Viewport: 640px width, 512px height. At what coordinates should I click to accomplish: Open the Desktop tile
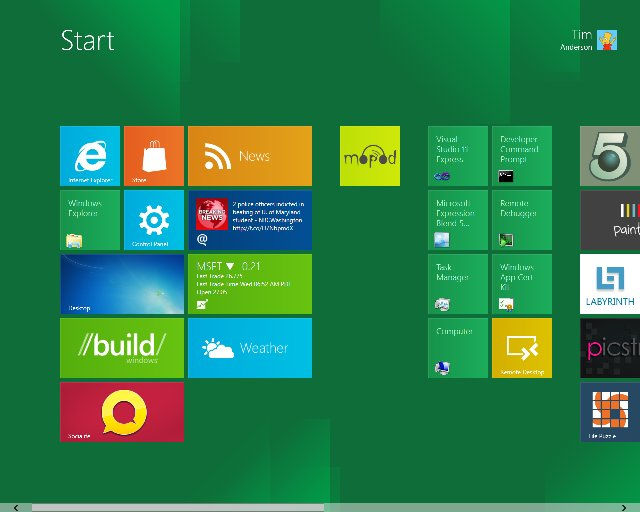coord(122,284)
